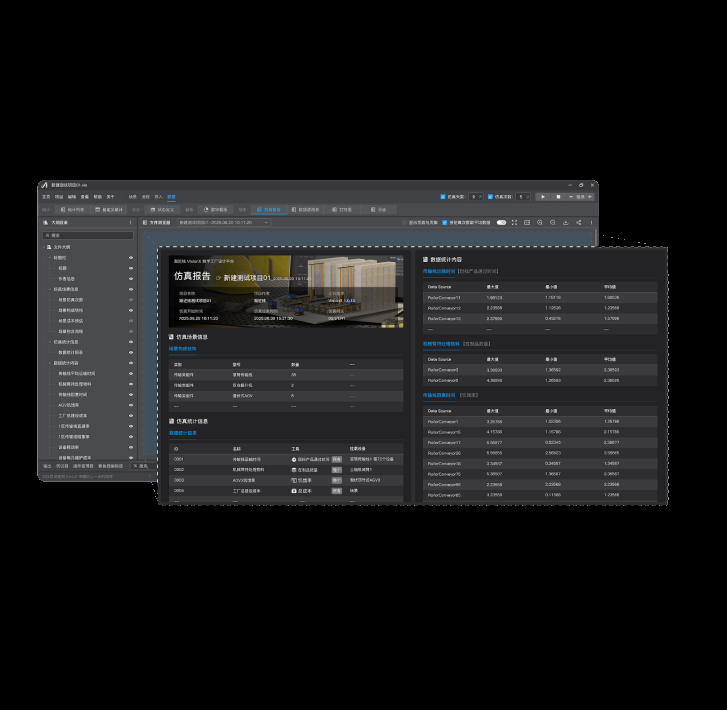Click the file preview panel icon (文件浏览器)

pyautogui.click(x=145, y=223)
